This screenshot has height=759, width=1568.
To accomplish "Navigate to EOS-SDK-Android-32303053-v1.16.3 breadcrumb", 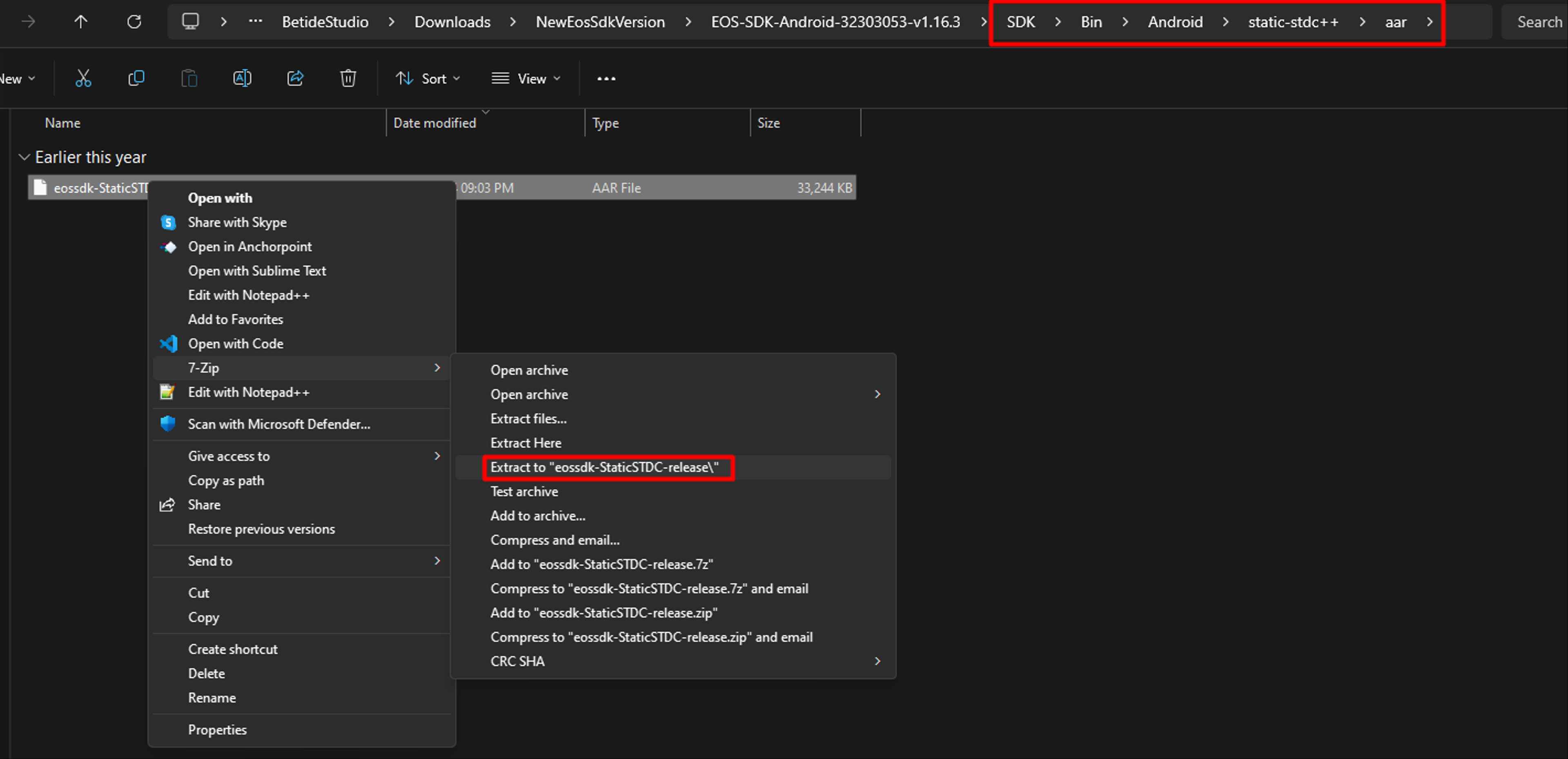I will pyautogui.click(x=835, y=22).
